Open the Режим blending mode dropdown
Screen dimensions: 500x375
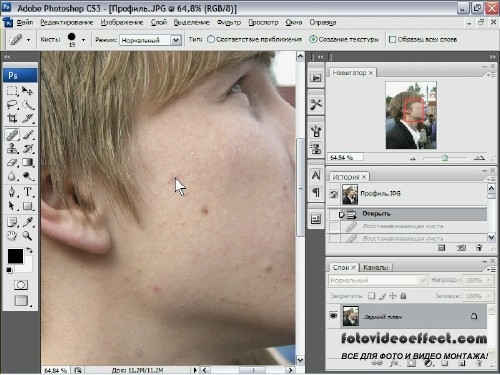(x=176, y=40)
